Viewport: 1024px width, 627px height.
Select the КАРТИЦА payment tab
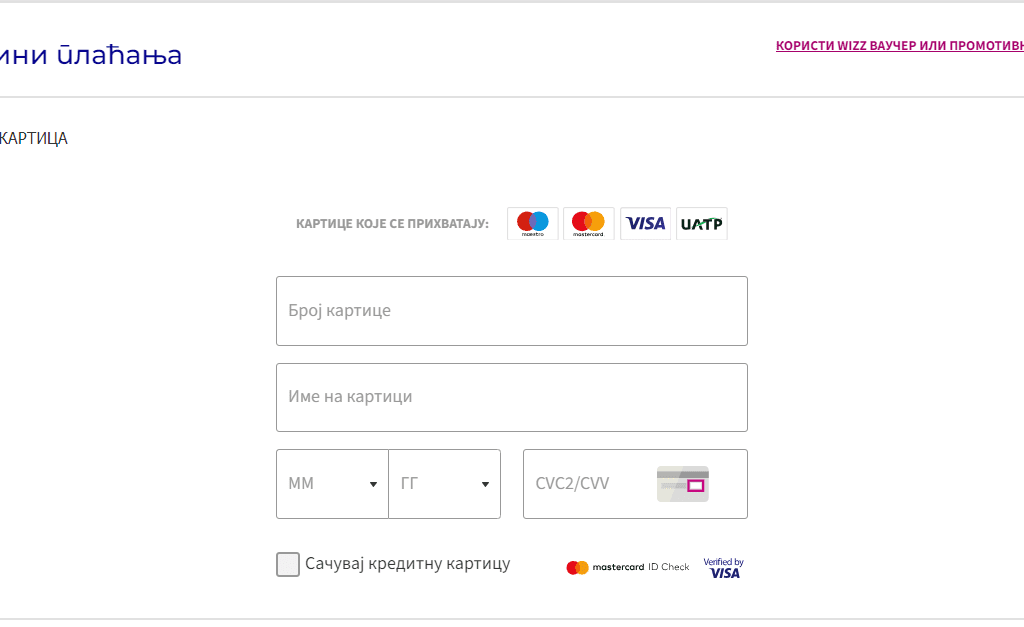click(33, 138)
